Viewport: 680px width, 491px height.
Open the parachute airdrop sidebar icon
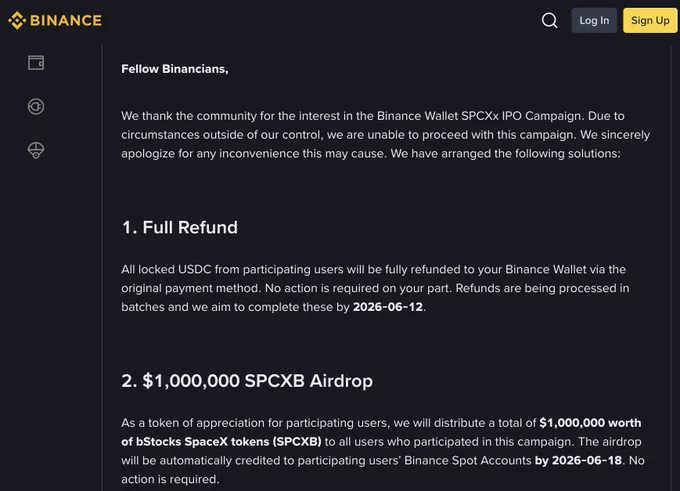click(36, 151)
